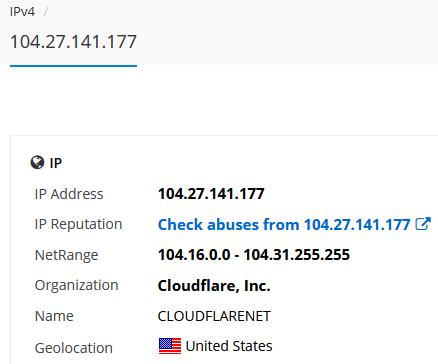Click the globe icon beside IP heading
438x364 pixels.
37,163
